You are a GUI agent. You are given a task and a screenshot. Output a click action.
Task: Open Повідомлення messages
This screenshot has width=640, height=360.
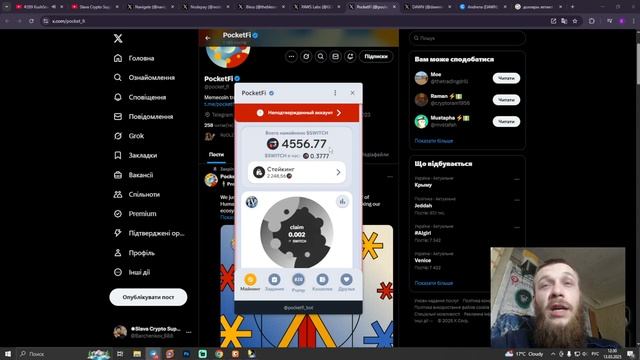144,117
